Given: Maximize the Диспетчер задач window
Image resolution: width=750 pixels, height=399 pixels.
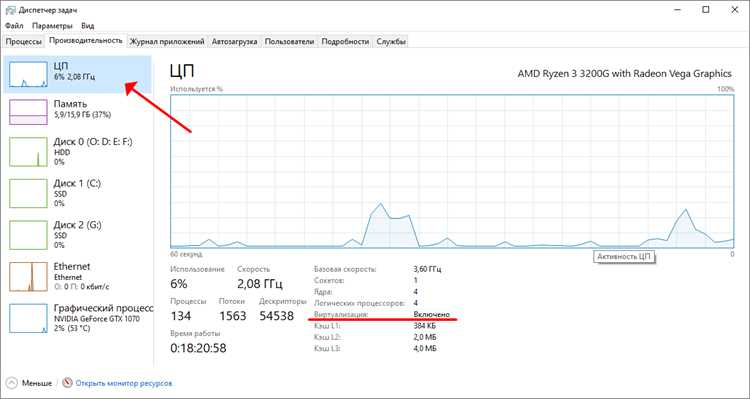Looking at the screenshot, I should pyautogui.click(x=706, y=10).
